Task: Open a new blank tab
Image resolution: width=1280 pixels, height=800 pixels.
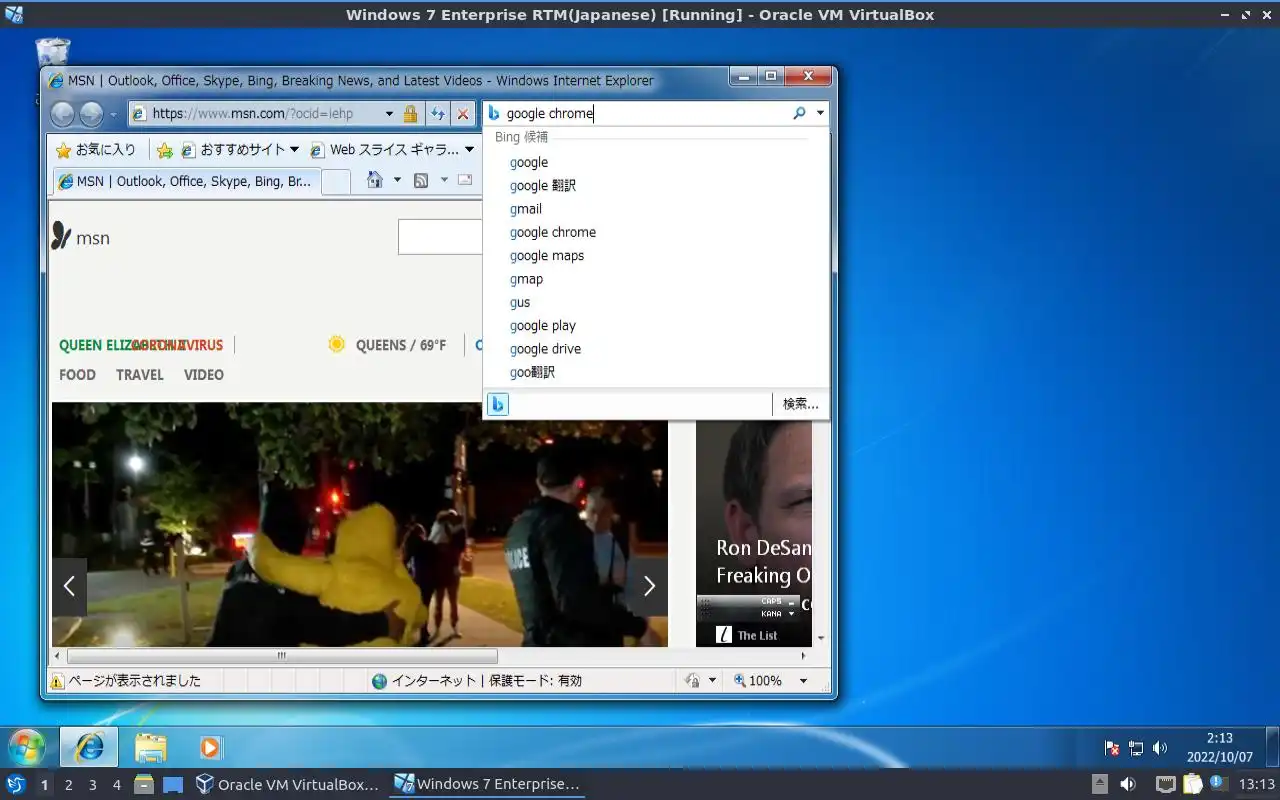Action: pyautogui.click(x=336, y=181)
